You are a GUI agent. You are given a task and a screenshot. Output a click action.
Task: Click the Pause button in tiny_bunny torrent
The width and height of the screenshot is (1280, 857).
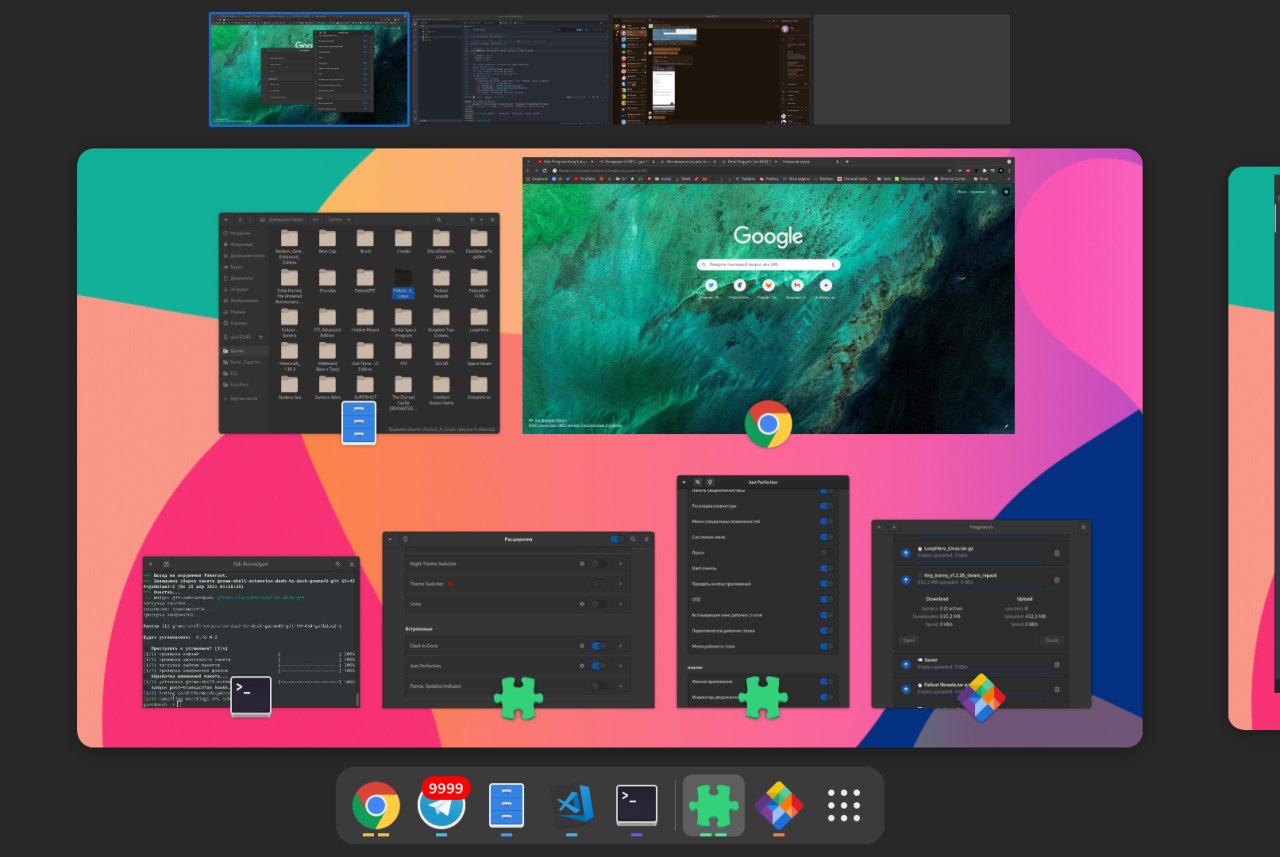[x=1052, y=640]
